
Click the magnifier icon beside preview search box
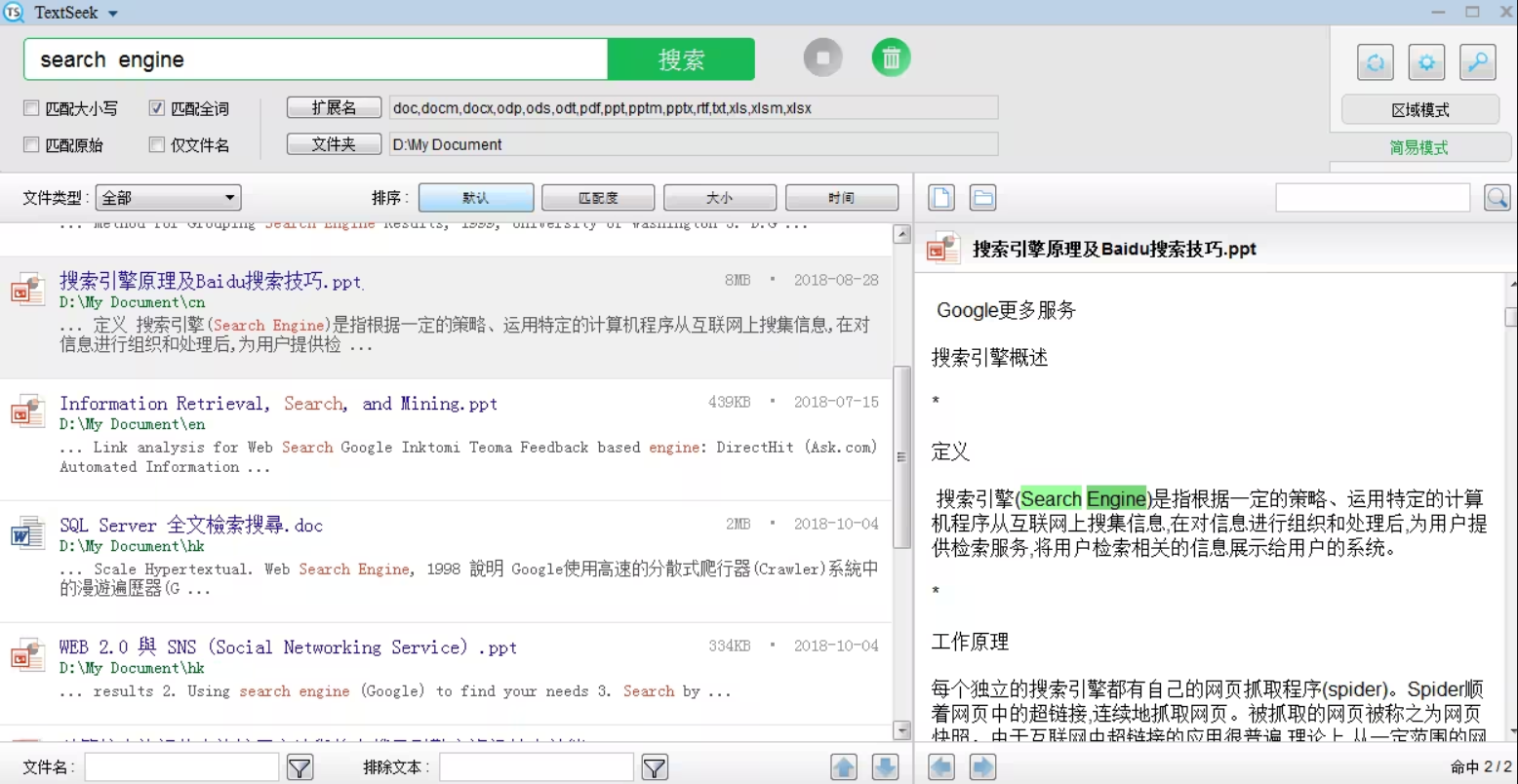[1497, 196]
